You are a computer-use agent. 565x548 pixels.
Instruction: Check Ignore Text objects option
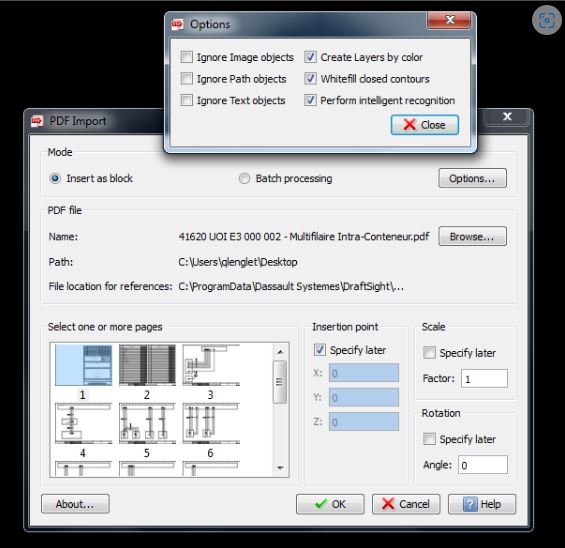187,100
